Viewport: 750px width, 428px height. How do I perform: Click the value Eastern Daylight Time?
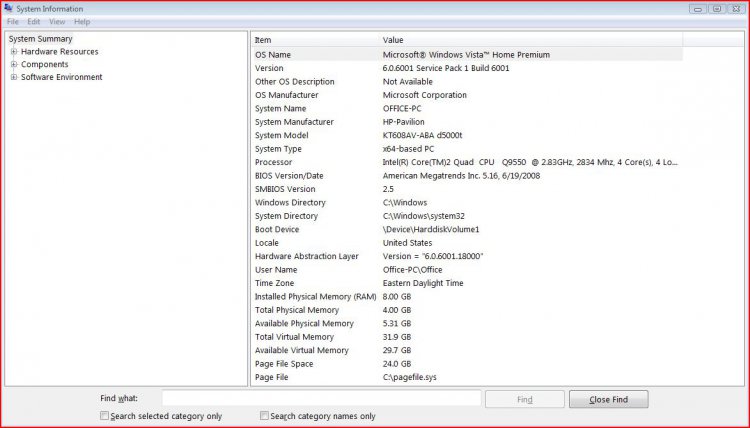[x=423, y=283]
